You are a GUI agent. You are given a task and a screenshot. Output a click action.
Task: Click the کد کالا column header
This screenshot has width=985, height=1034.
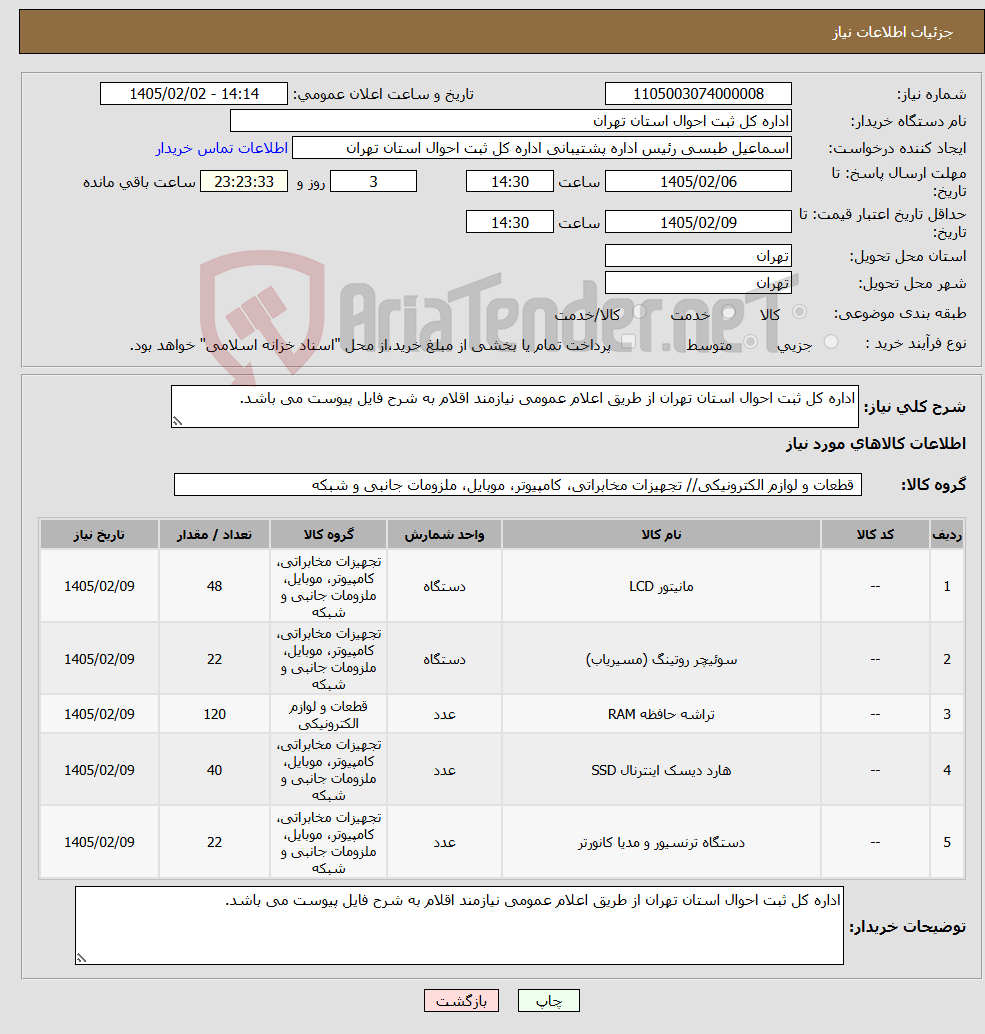pyautogui.click(x=875, y=535)
